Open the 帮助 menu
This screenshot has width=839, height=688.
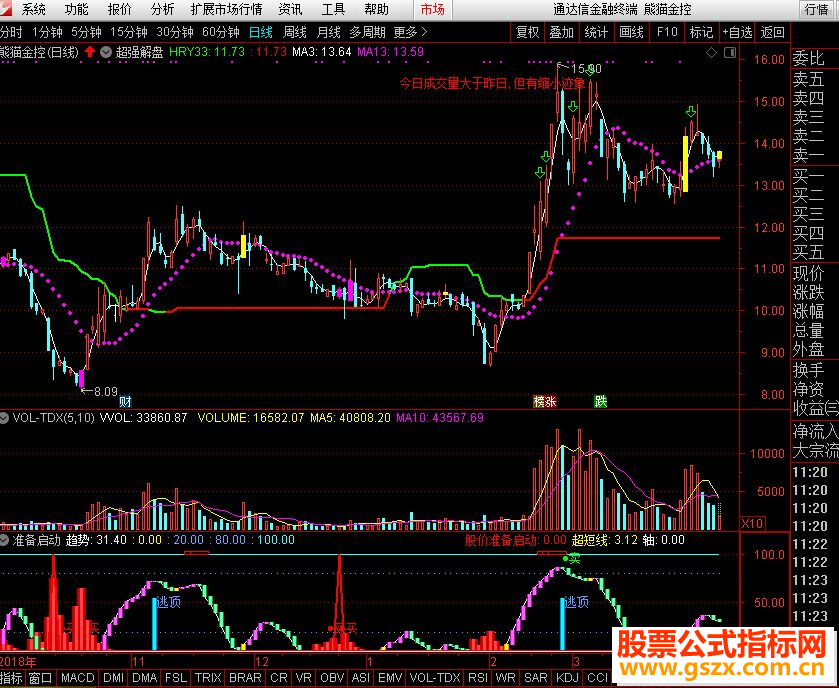click(376, 9)
